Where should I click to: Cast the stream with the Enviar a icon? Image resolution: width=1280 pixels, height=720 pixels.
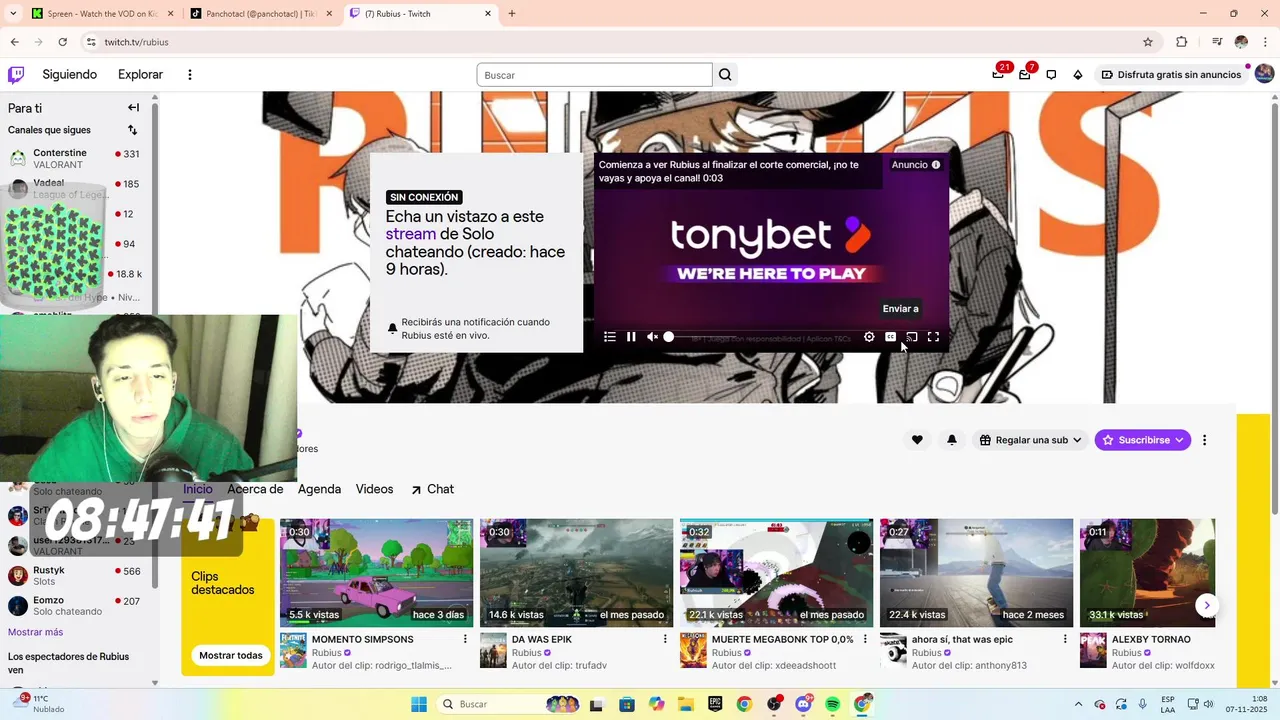coord(912,337)
